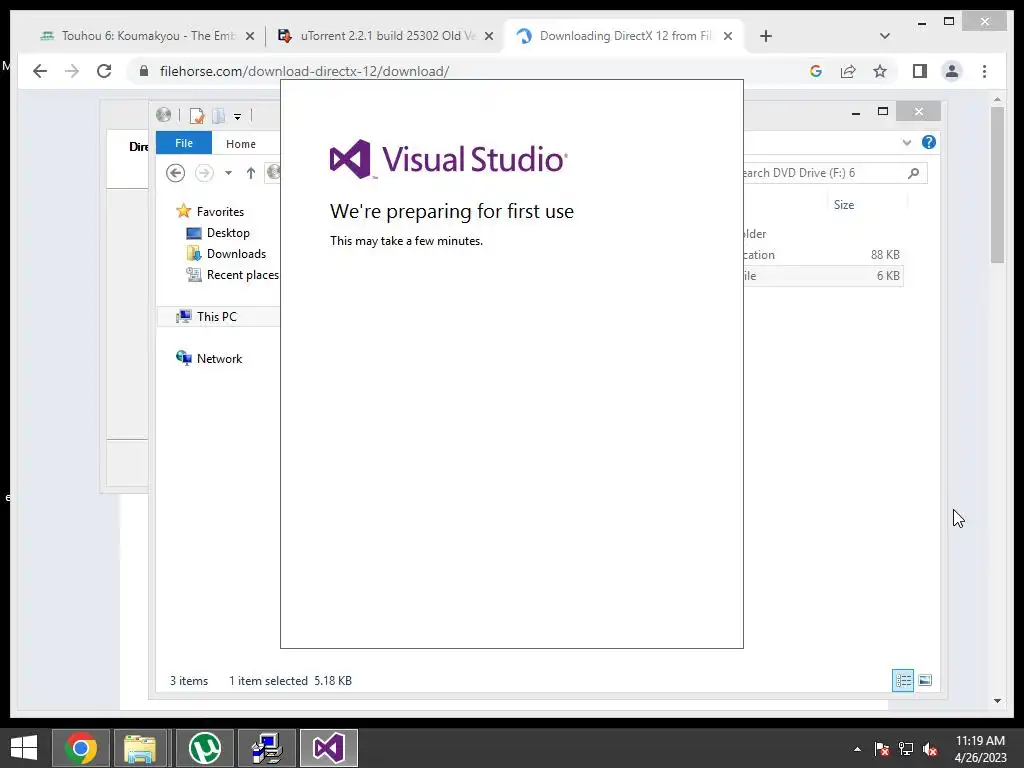The width and height of the screenshot is (1024, 768).
Task: Maximize the Explorer window
Action: point(883,112)
